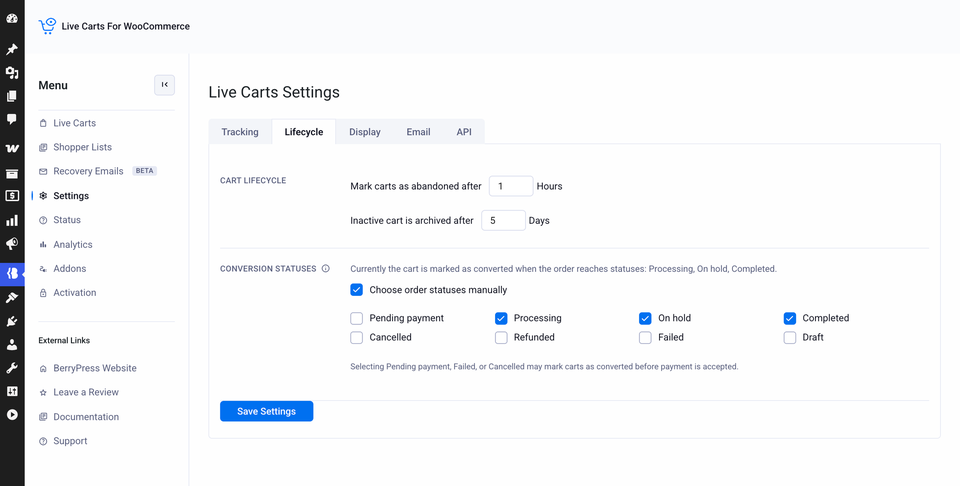Click the Live Carts For WooCommerce title
This screenshot has height=486, width=960.
[126, 26]
